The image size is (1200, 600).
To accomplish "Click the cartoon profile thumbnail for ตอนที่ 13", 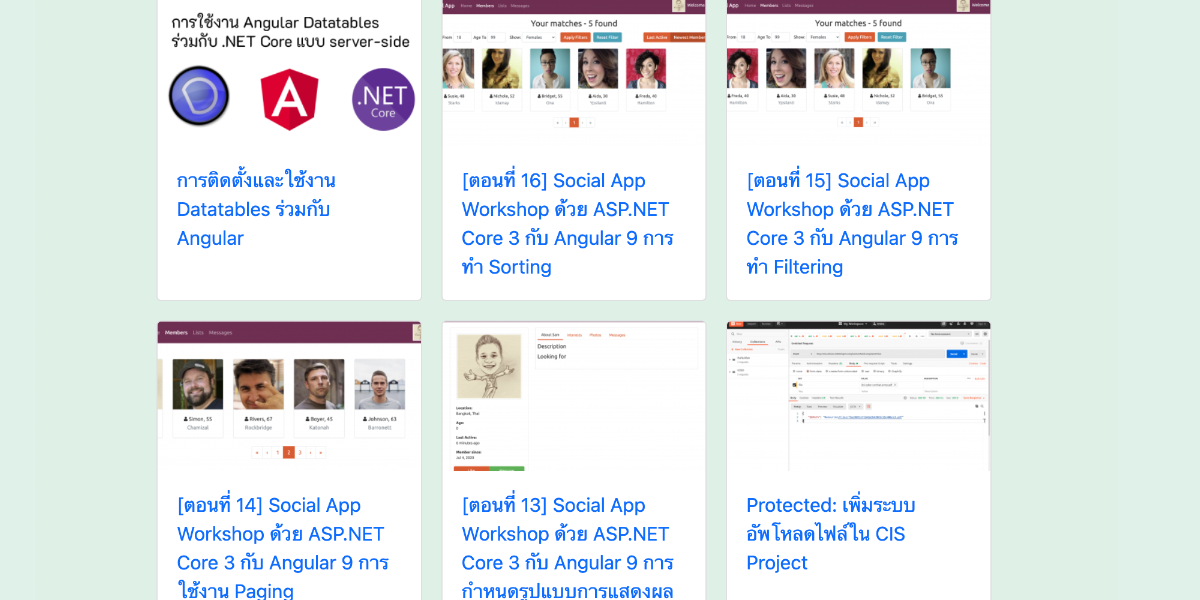I will click(x=574, y=396).
